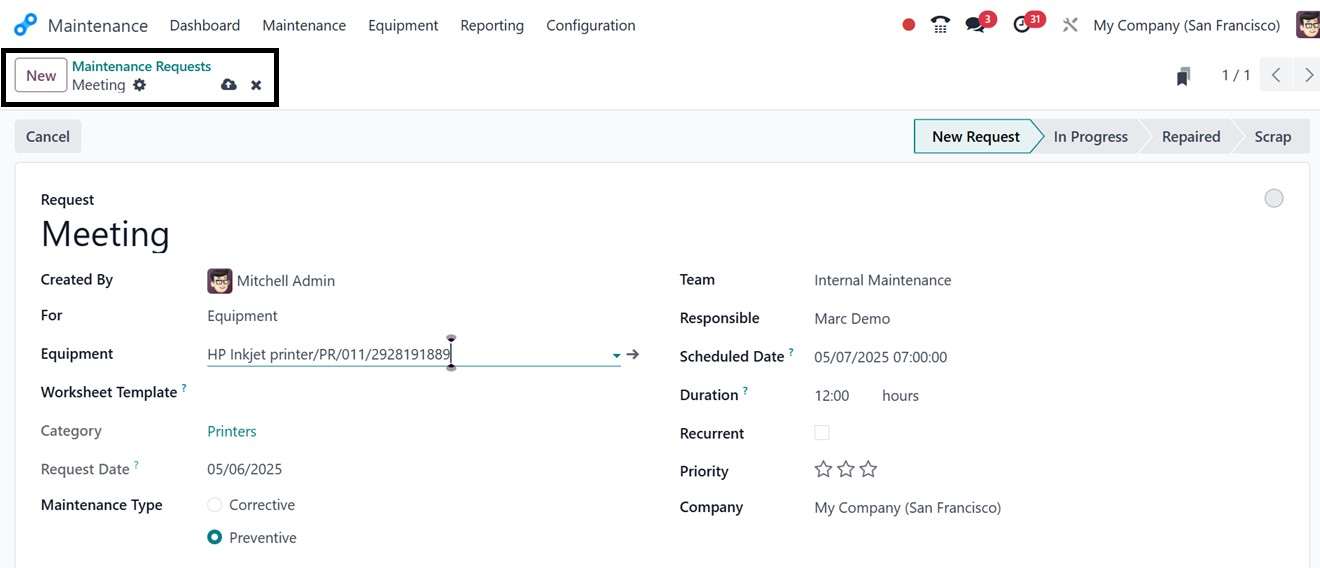The width and height of the screenshot is (1320, 568).
Task: Select the Corrective maintenance type
Action: click(x=215, y=505)
